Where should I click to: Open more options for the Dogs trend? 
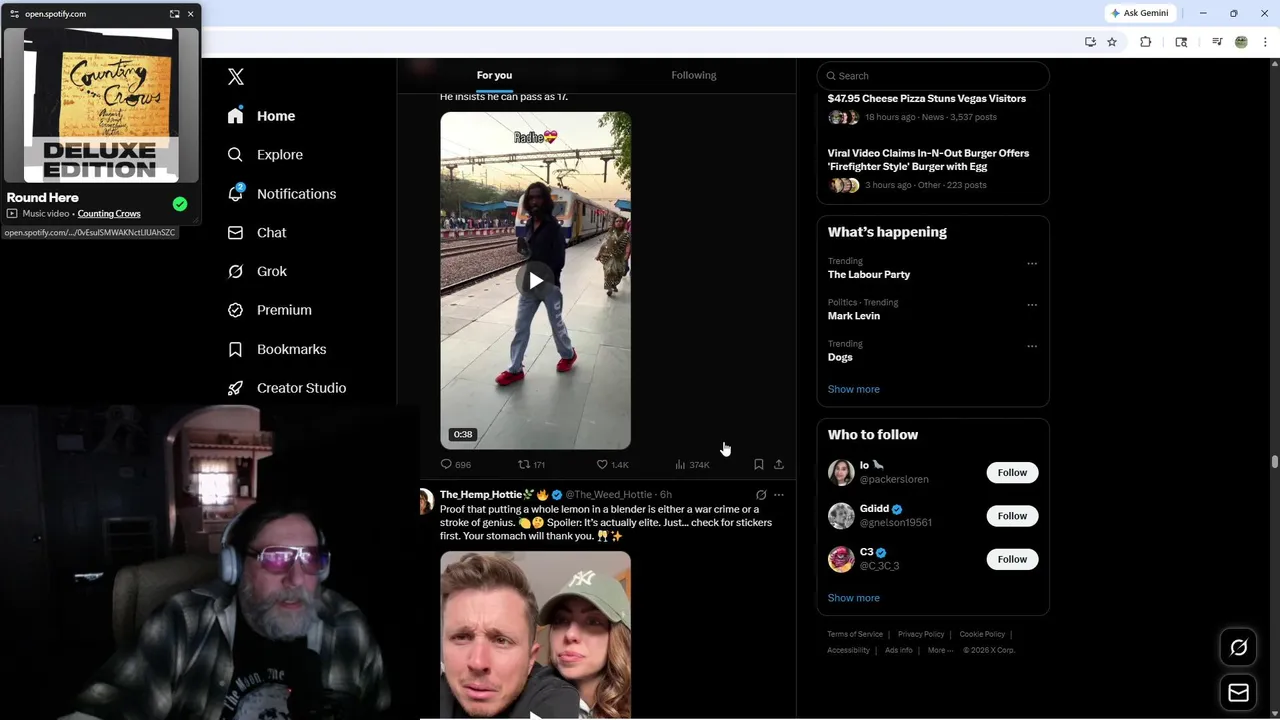coord(1032,347)
